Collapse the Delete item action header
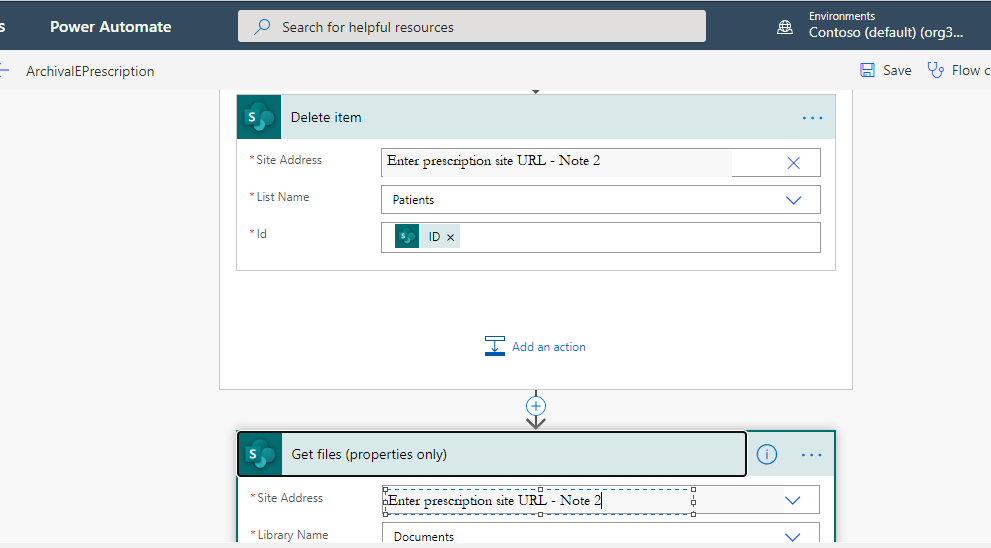Image resolution: width=991 pixels, height=548 pixels. (x=536, y=117)
